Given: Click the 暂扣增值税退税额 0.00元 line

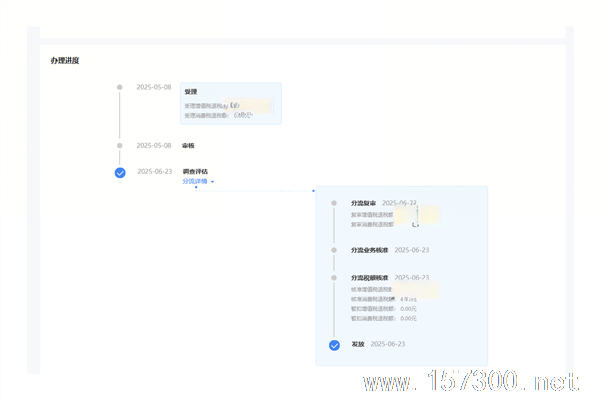Looking at the screenshot, I should [384, 309].
